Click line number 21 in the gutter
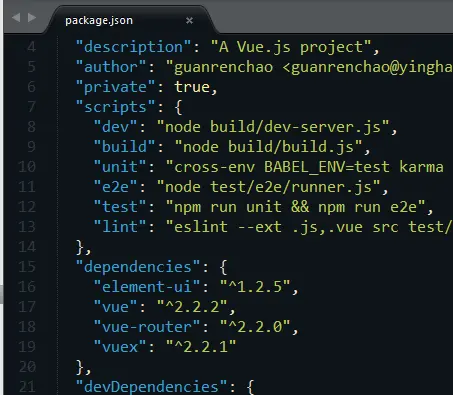Image resolution: width=453 pixels, height=395 pixels. click(27, 387)
